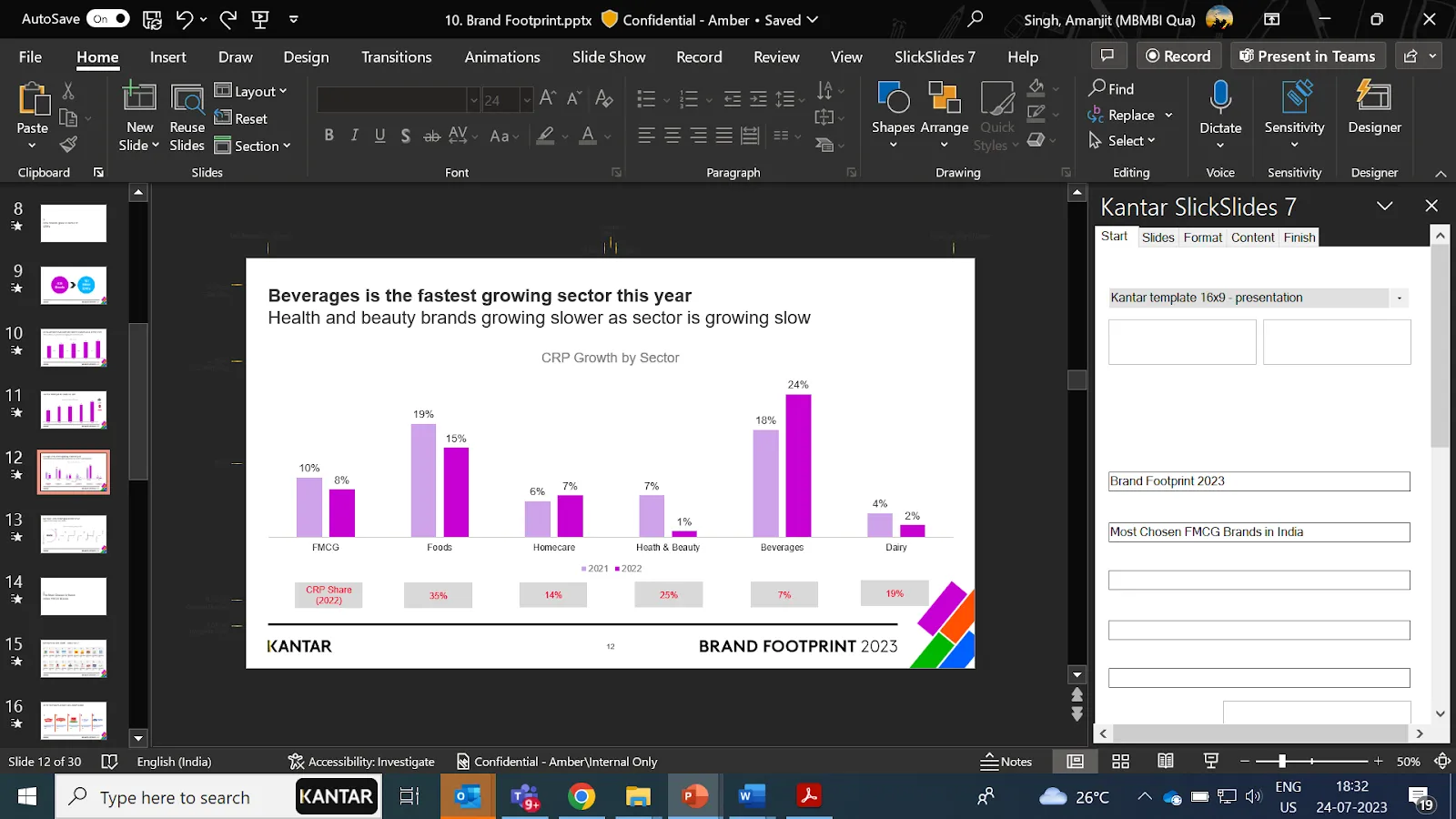Open the Sensitivity label menu

pyautogui.click(x=1294, y=116)
